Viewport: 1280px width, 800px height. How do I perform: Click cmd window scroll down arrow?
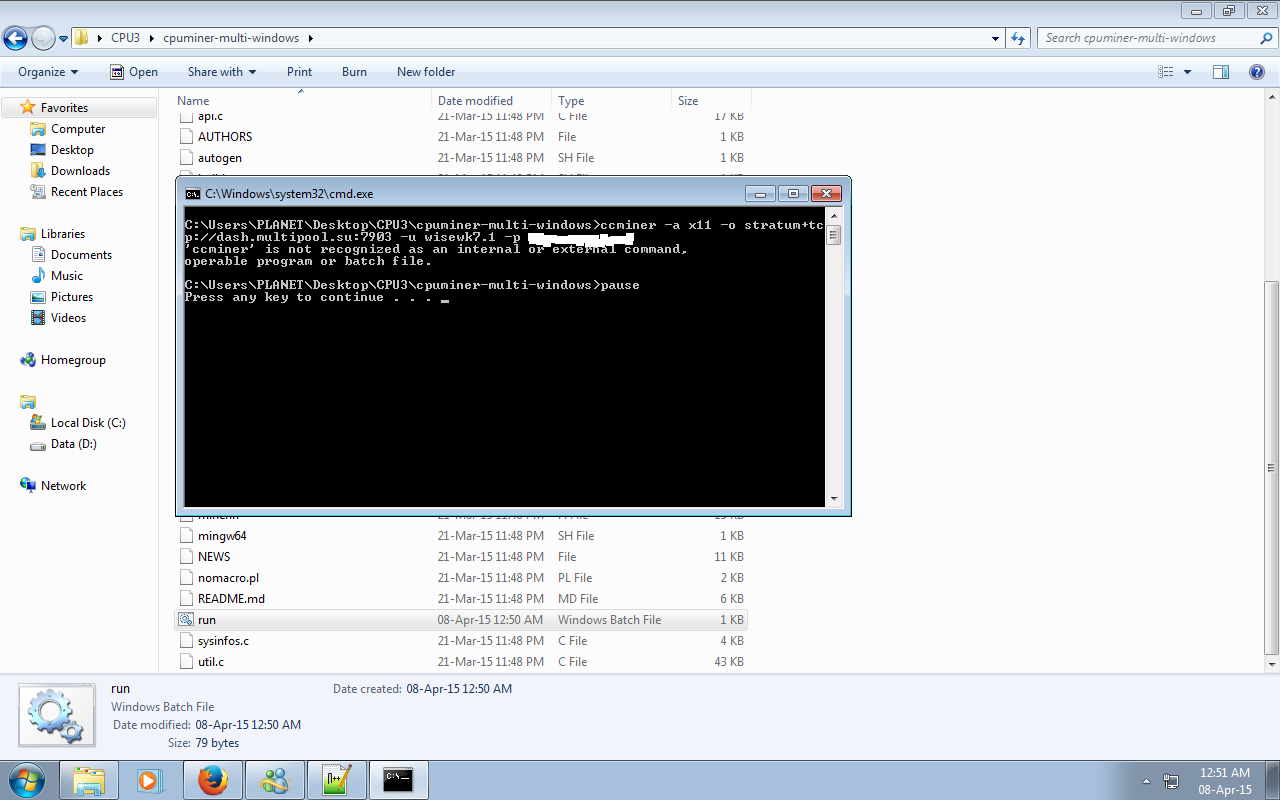834,499
